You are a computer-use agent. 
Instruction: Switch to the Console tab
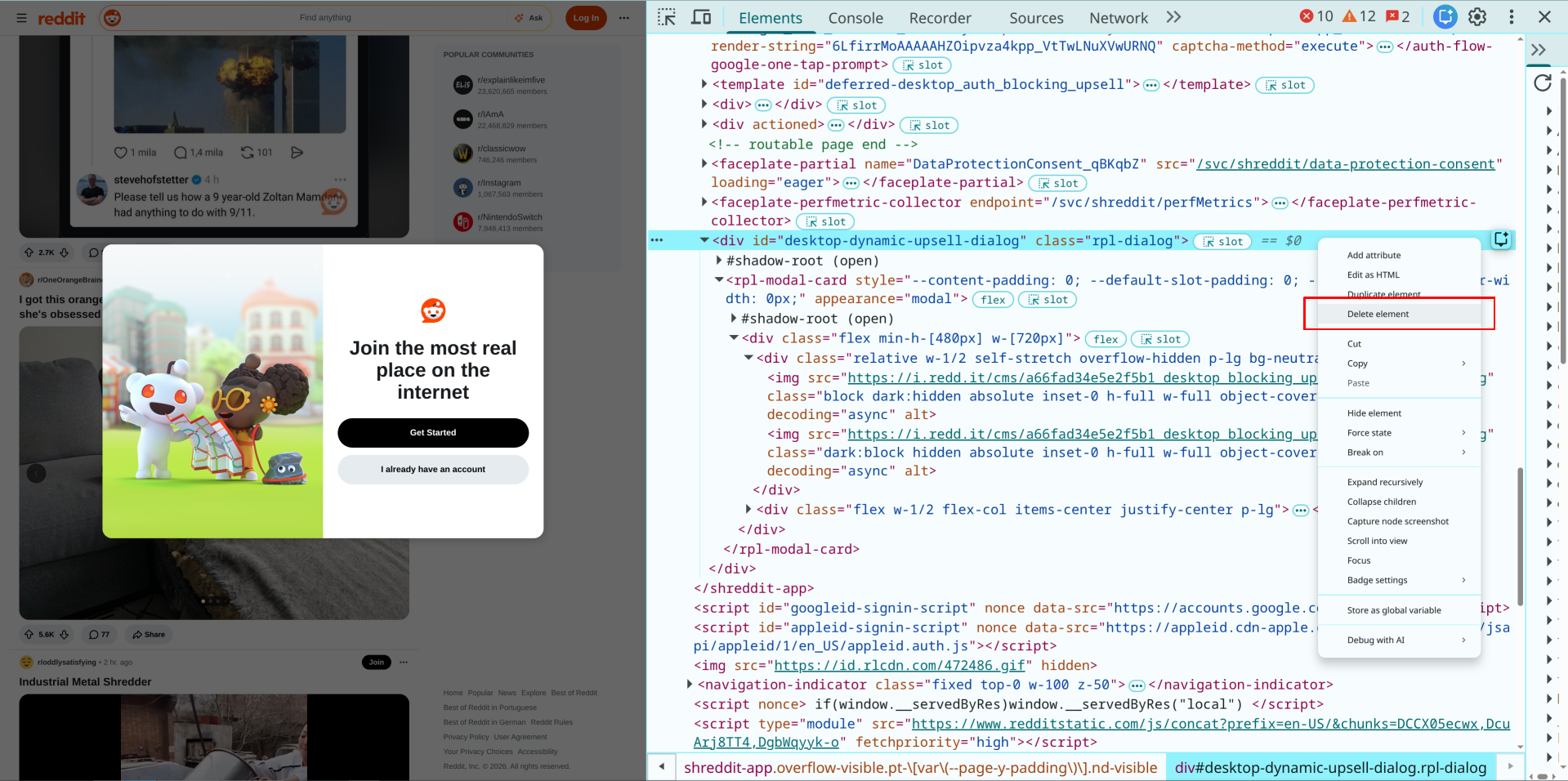tap(855, 18)
